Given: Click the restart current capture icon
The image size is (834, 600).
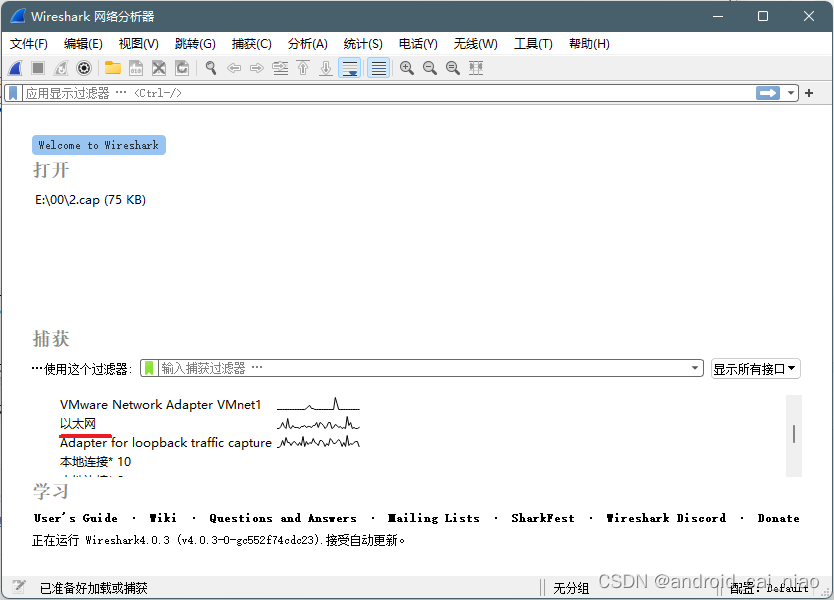Looking at the screenshot, I should point(61,68).
